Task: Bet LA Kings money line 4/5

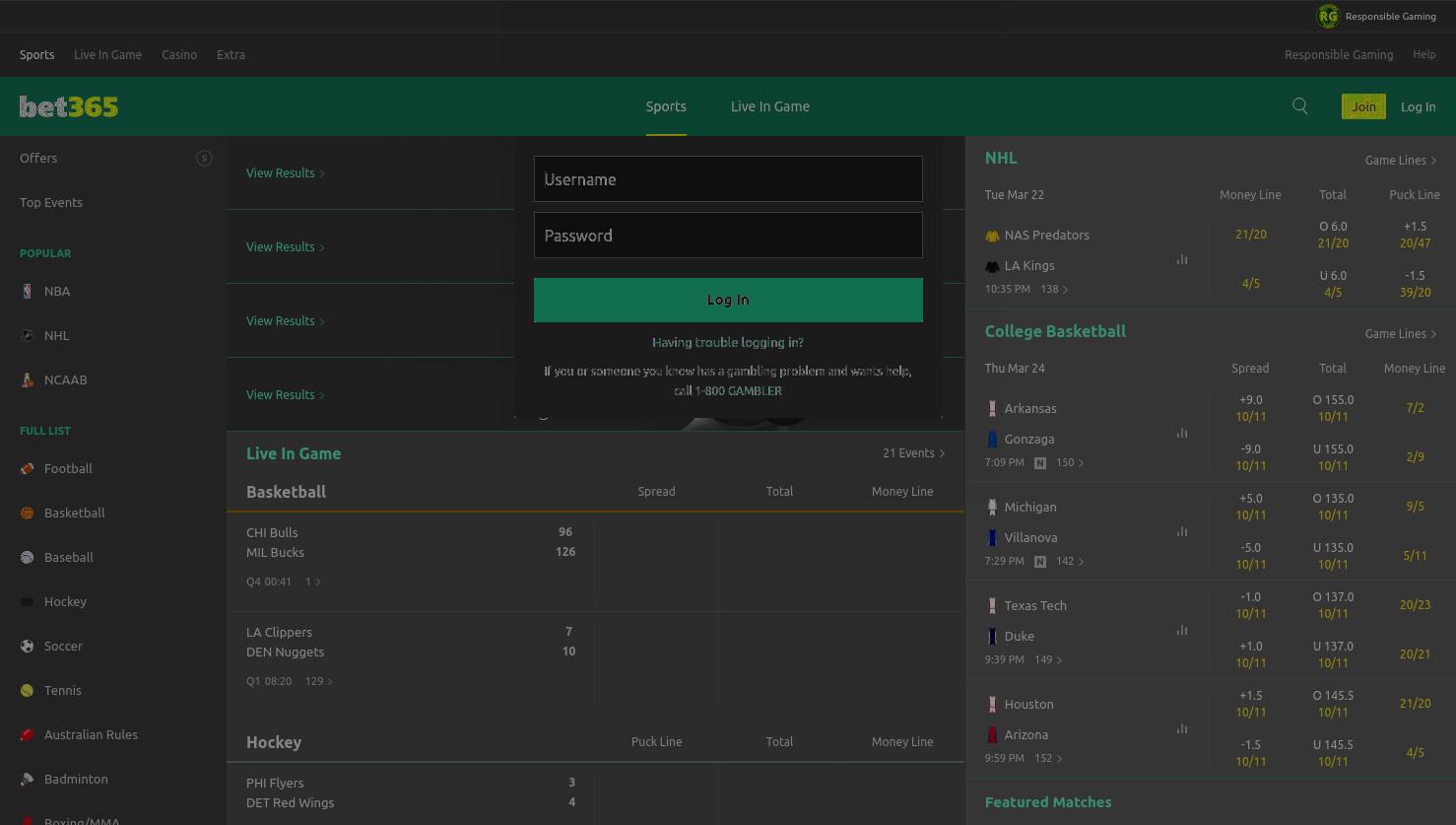Action: [x=1250, y=284]
